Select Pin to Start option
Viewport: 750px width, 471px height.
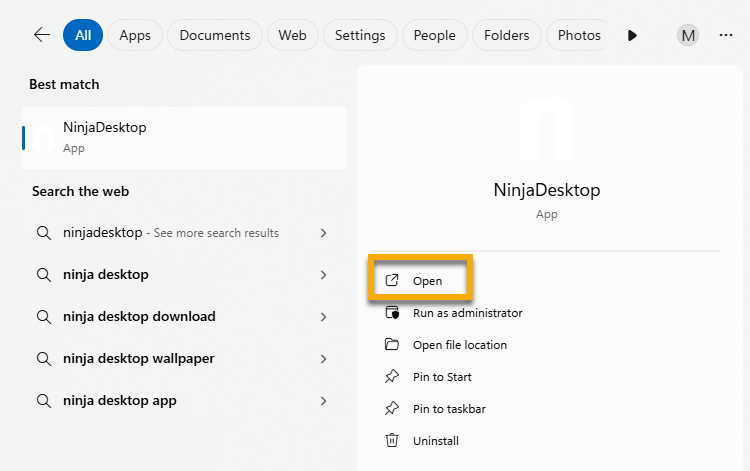point(442,377)
